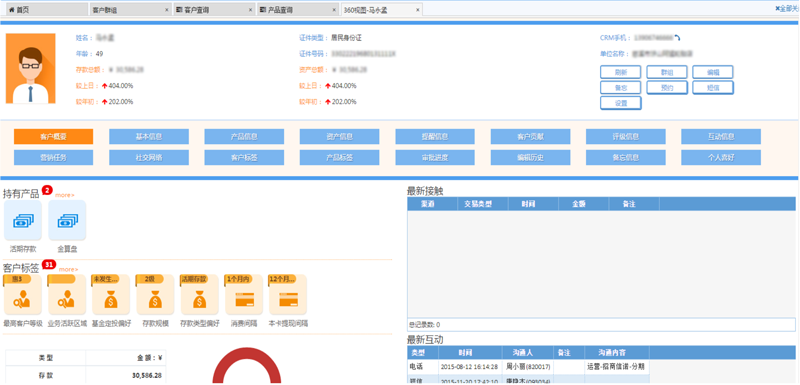Click the red badge 31 beside 客户标签

pos(49,265)
